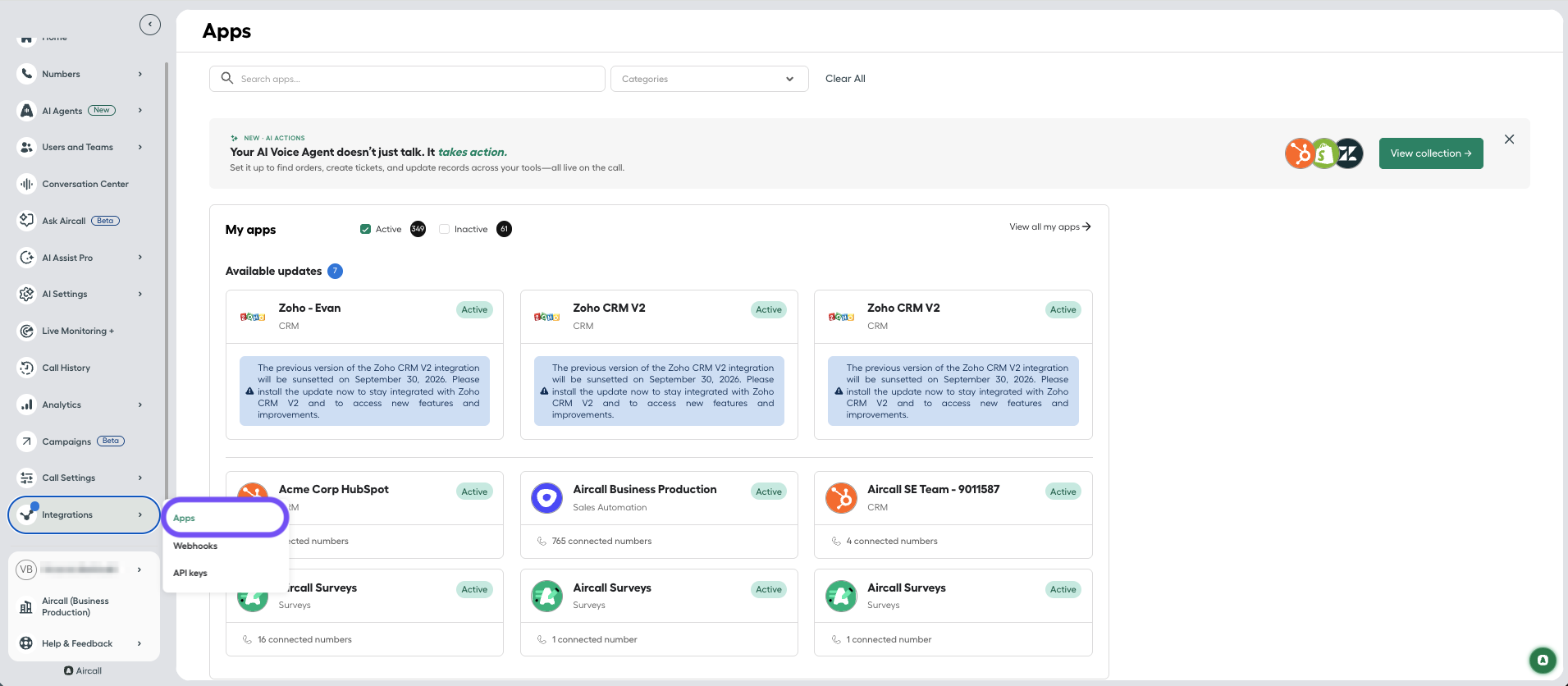
Task: Expand the Help & Feedback chevron
Action: (x=139, y=643)
